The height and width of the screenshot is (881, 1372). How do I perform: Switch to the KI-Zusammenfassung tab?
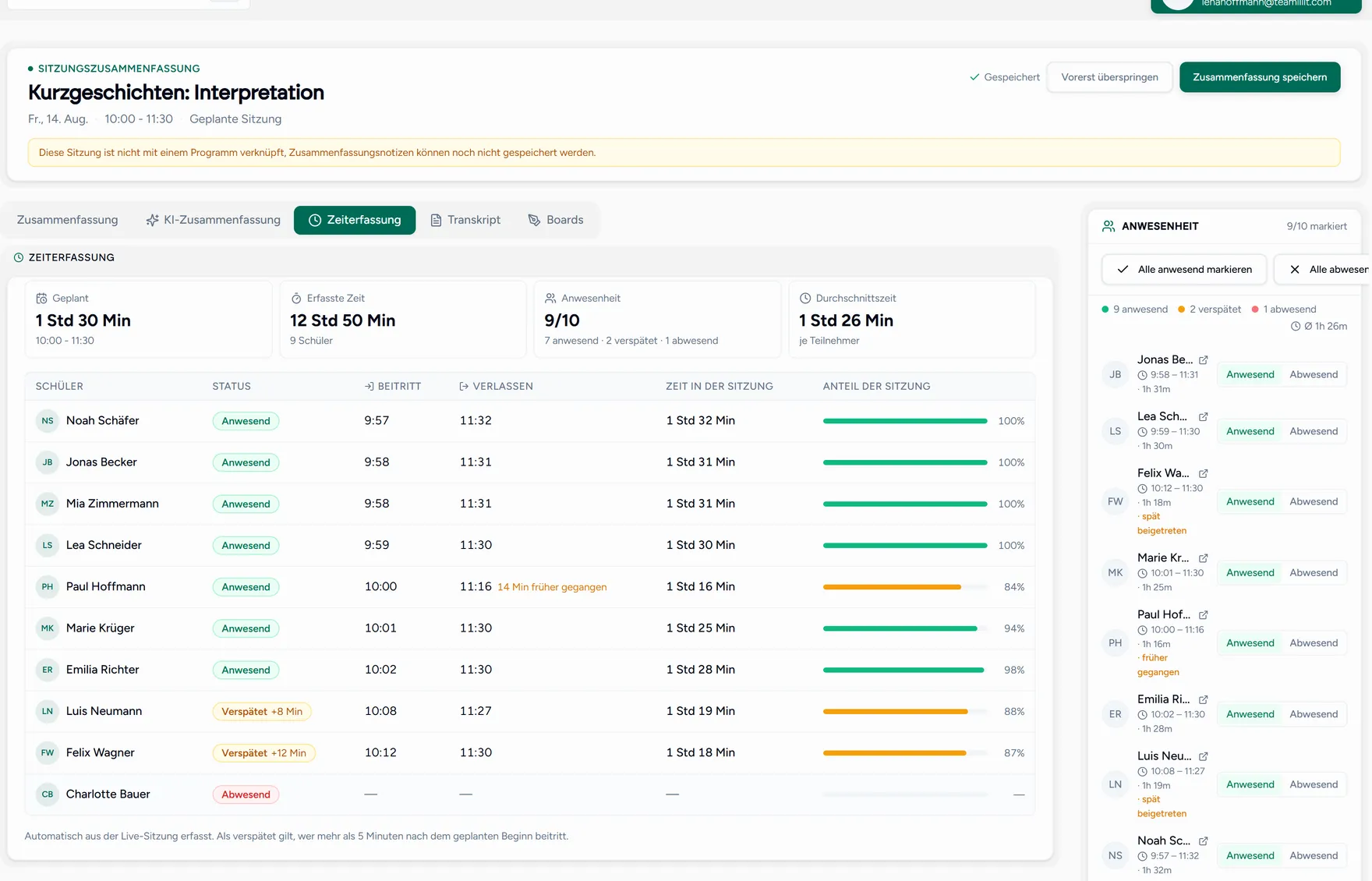coord(213,220)
